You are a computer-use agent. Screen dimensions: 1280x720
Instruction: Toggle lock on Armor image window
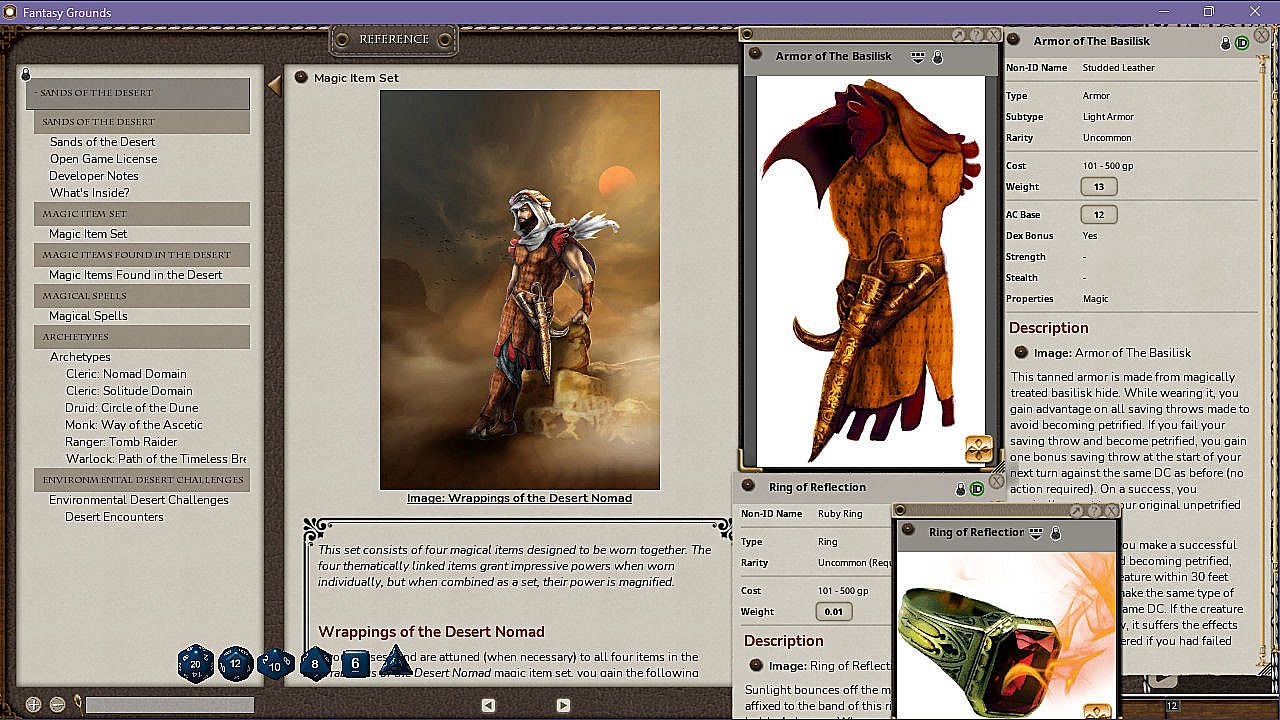coord(937,57)
